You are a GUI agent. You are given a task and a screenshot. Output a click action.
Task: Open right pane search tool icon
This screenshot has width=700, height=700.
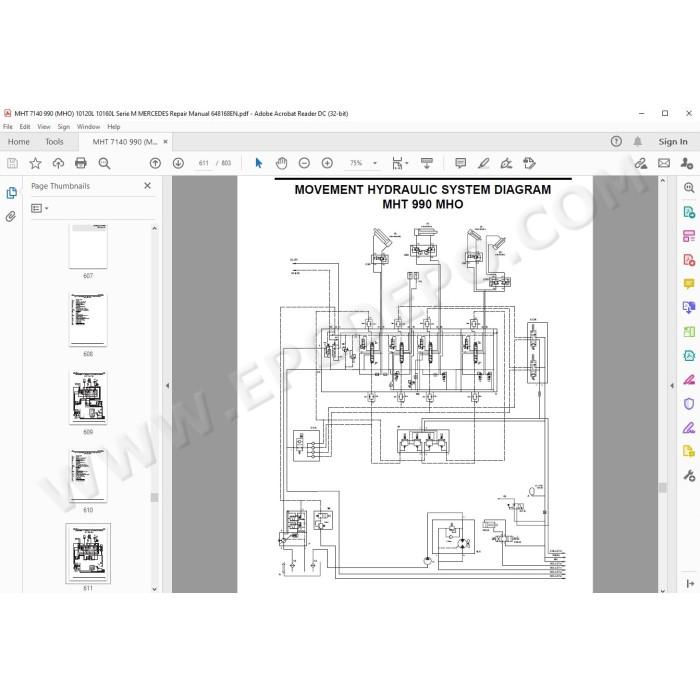click(x=689, y=188)
